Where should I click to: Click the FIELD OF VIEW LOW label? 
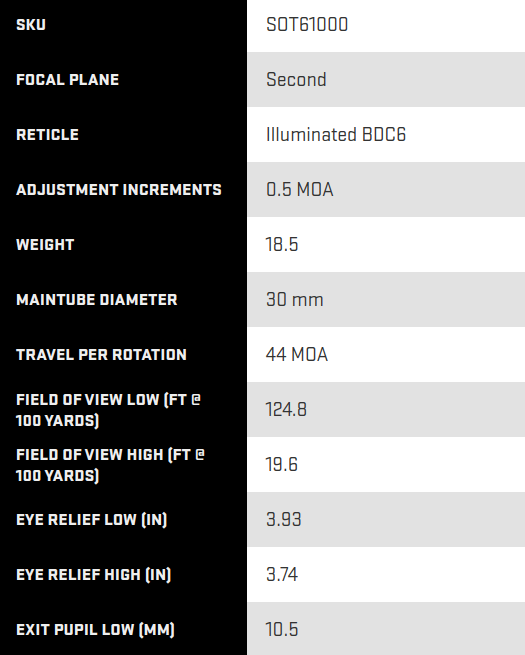pyautogui.click(x=109, y=410)
